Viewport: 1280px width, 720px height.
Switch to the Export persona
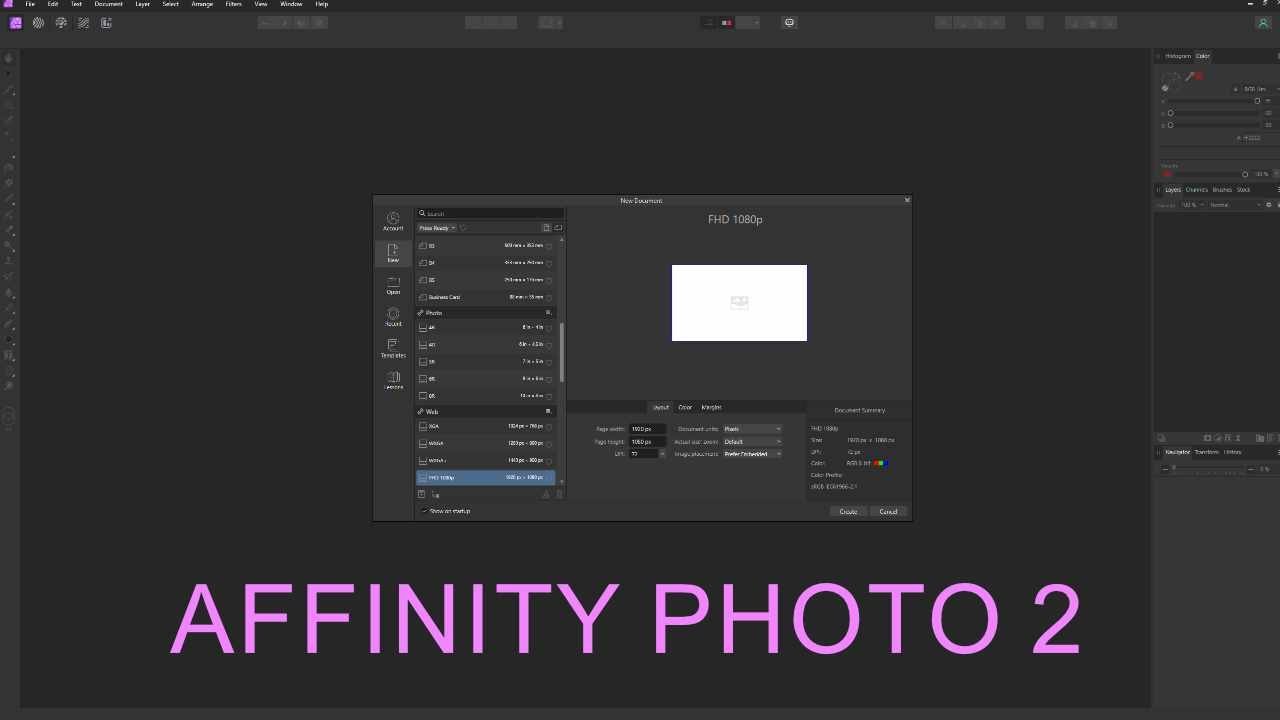(x=106, y=23)
